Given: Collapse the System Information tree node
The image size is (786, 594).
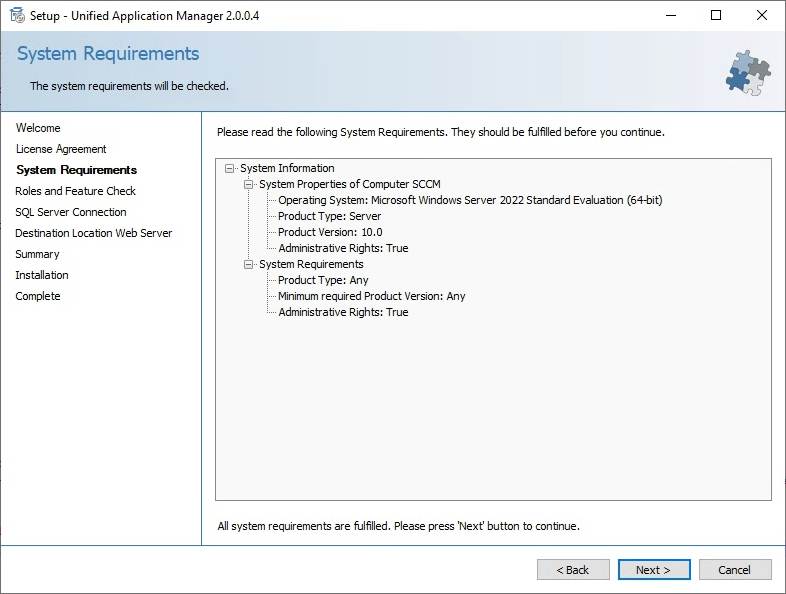Looking at the screenshot, I should 230,168.
